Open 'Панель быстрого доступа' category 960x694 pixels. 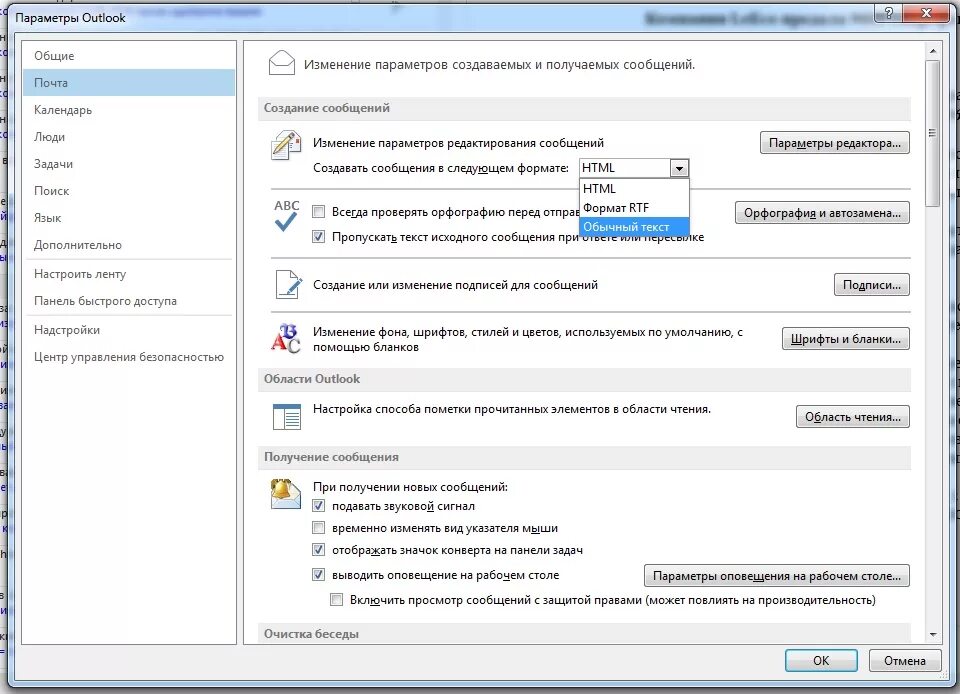tap(129, 300)
